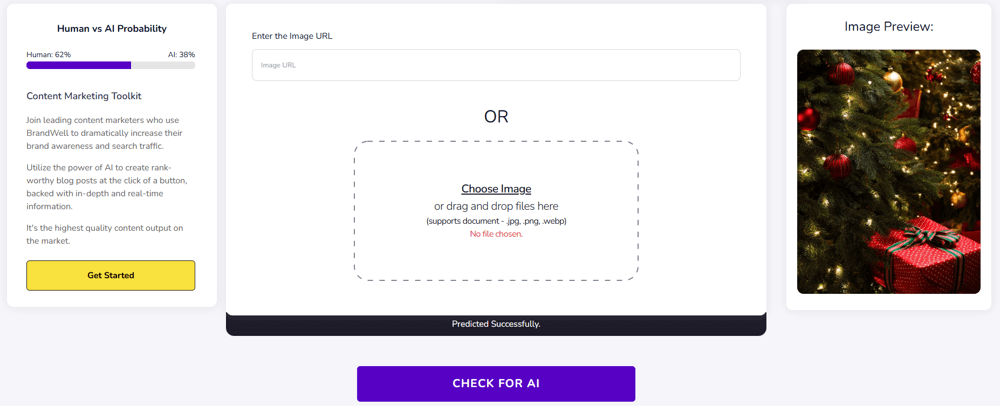Viewport: 1000px width, 406px height.
Task: Click the "AI: 38%" label
Action: pos(181,54)
